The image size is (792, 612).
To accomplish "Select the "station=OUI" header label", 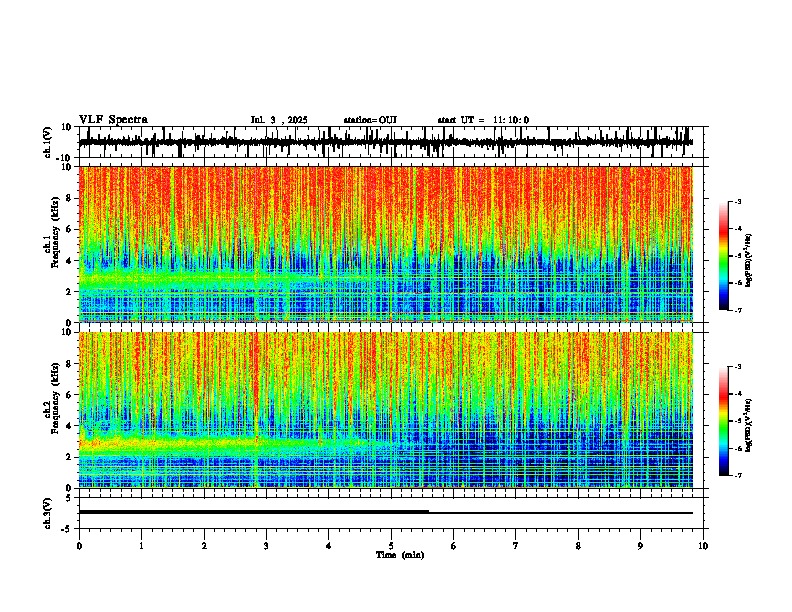I will [x=370, y=120].
